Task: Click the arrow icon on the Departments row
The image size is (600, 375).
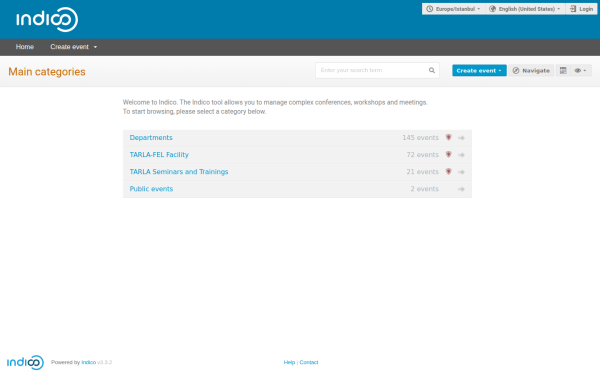Action: coord(461,138)
